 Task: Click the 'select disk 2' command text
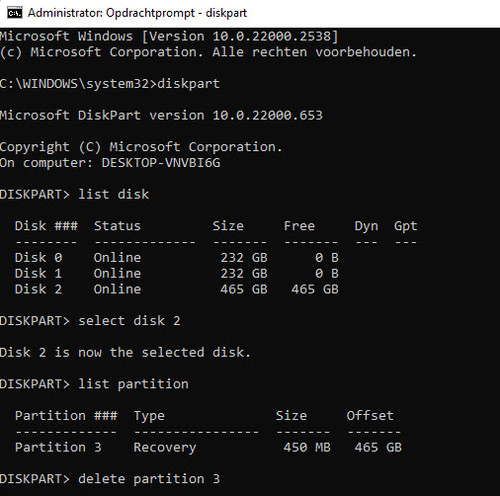tap(129, 321)
